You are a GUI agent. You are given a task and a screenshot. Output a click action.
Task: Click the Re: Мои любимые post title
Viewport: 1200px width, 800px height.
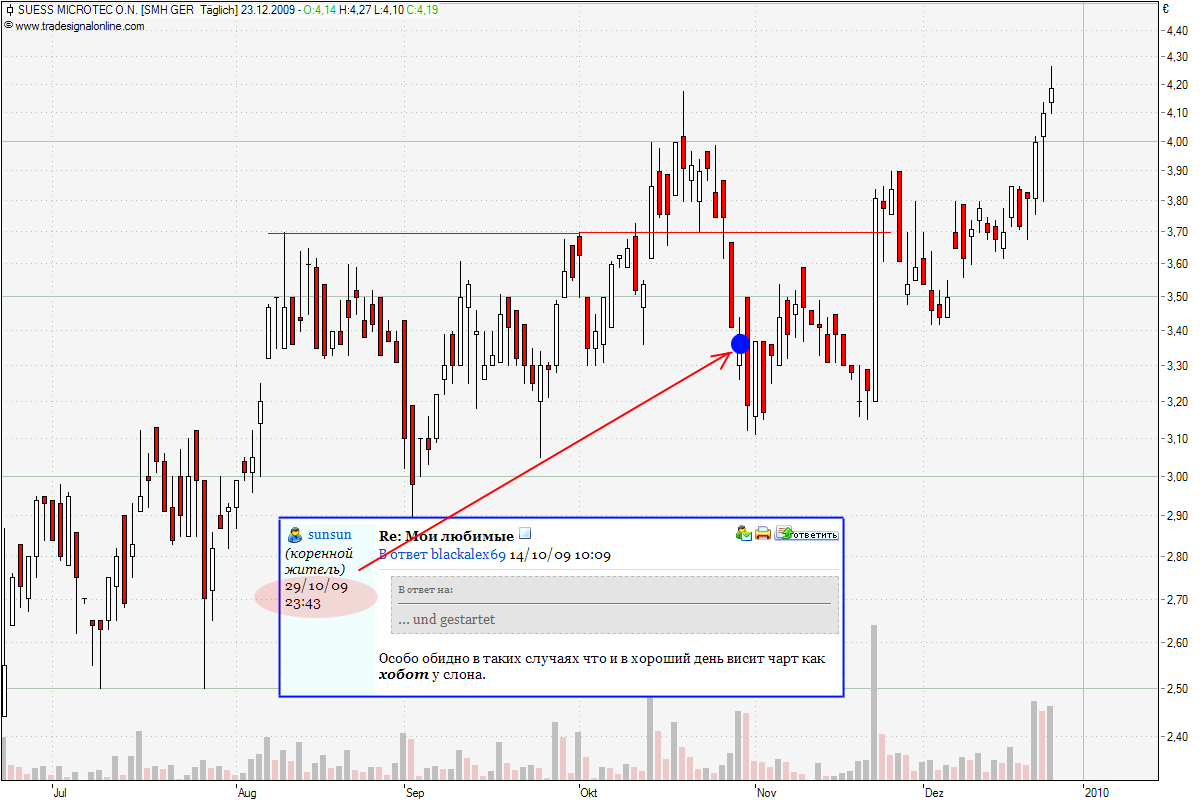[x=446, y=536]
